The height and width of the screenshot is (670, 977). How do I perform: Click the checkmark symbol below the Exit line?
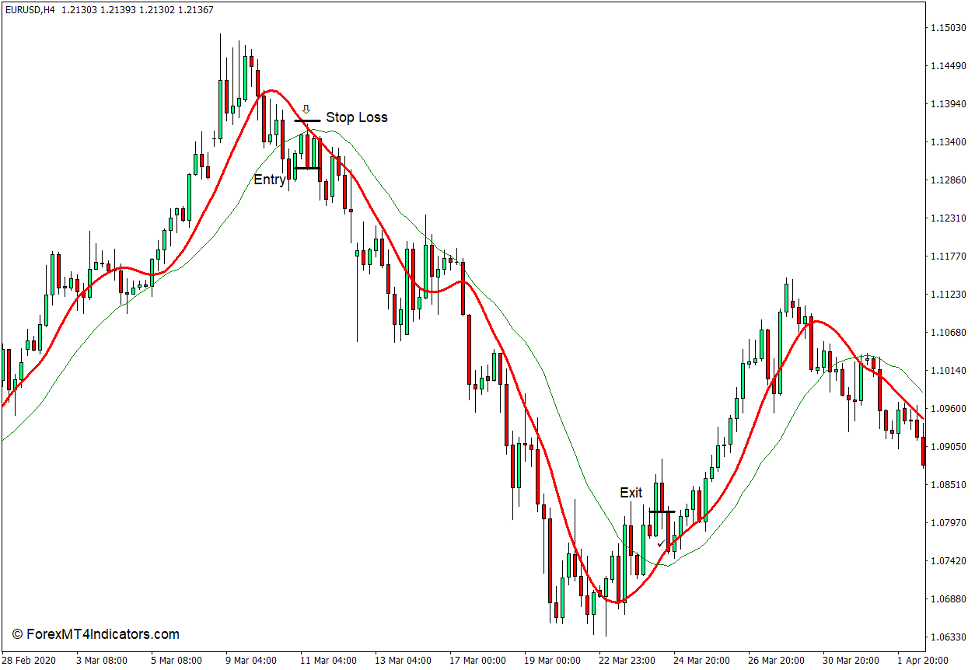point(661,544)
